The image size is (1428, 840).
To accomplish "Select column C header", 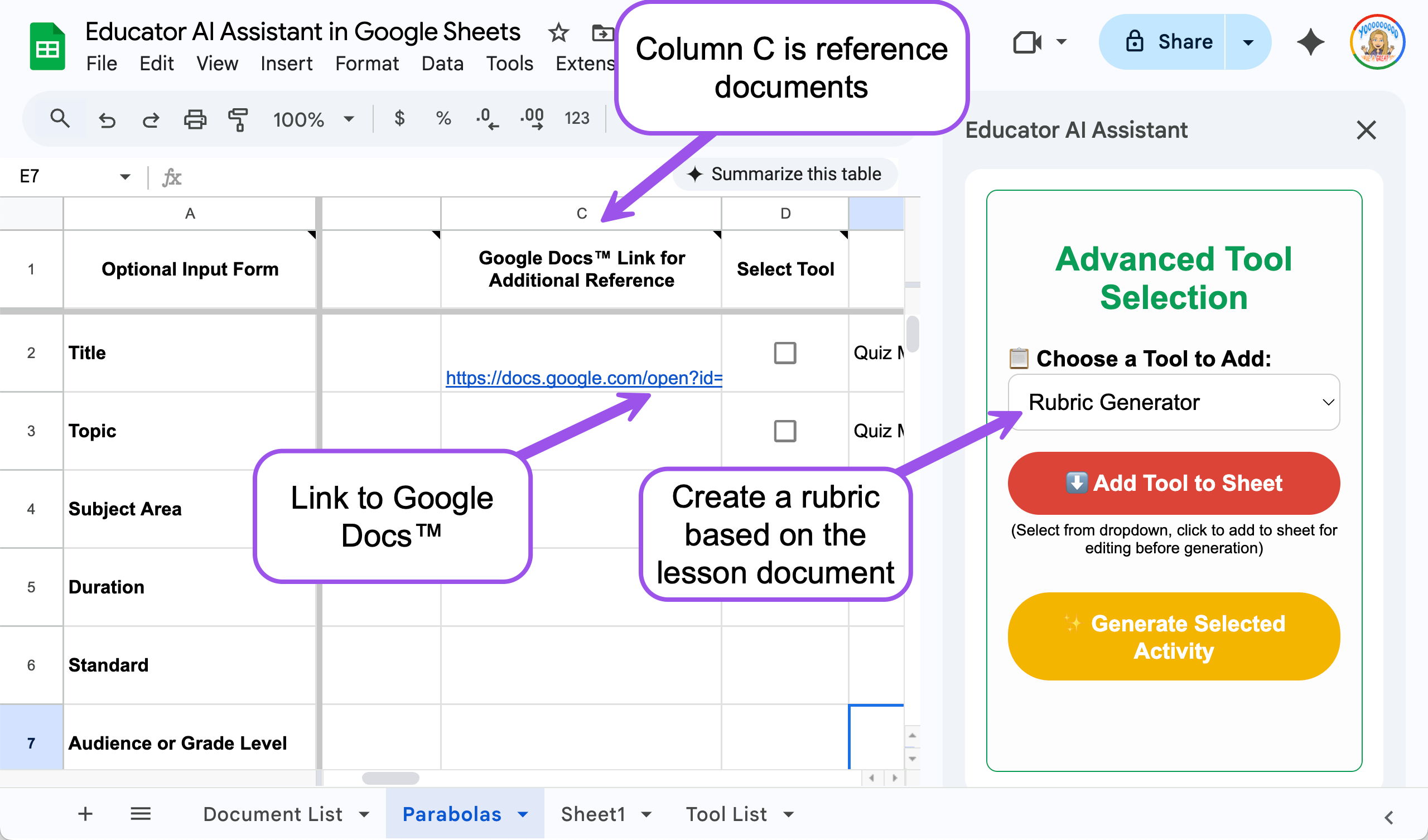I will 581,214.
